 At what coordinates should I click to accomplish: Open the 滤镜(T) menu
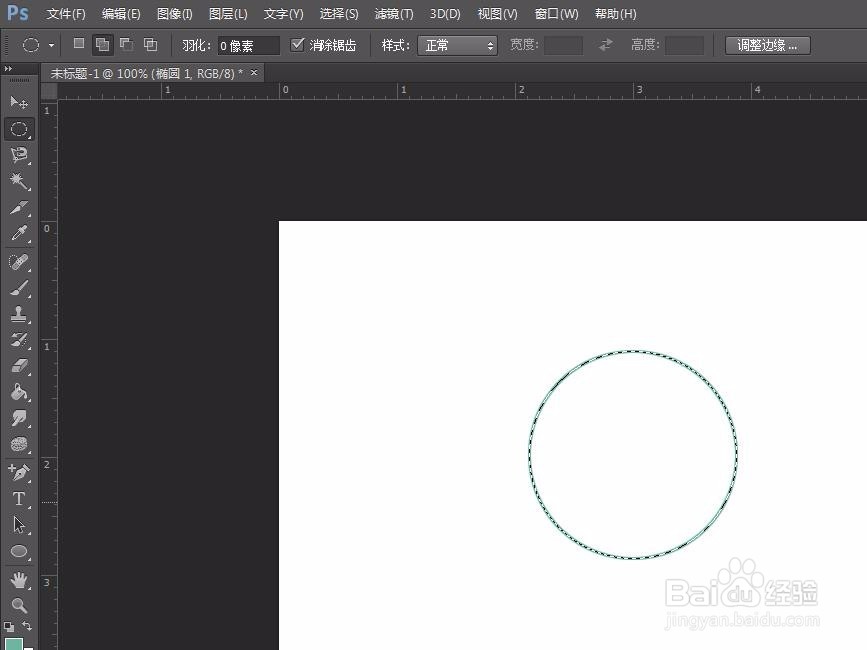(394, 14)
